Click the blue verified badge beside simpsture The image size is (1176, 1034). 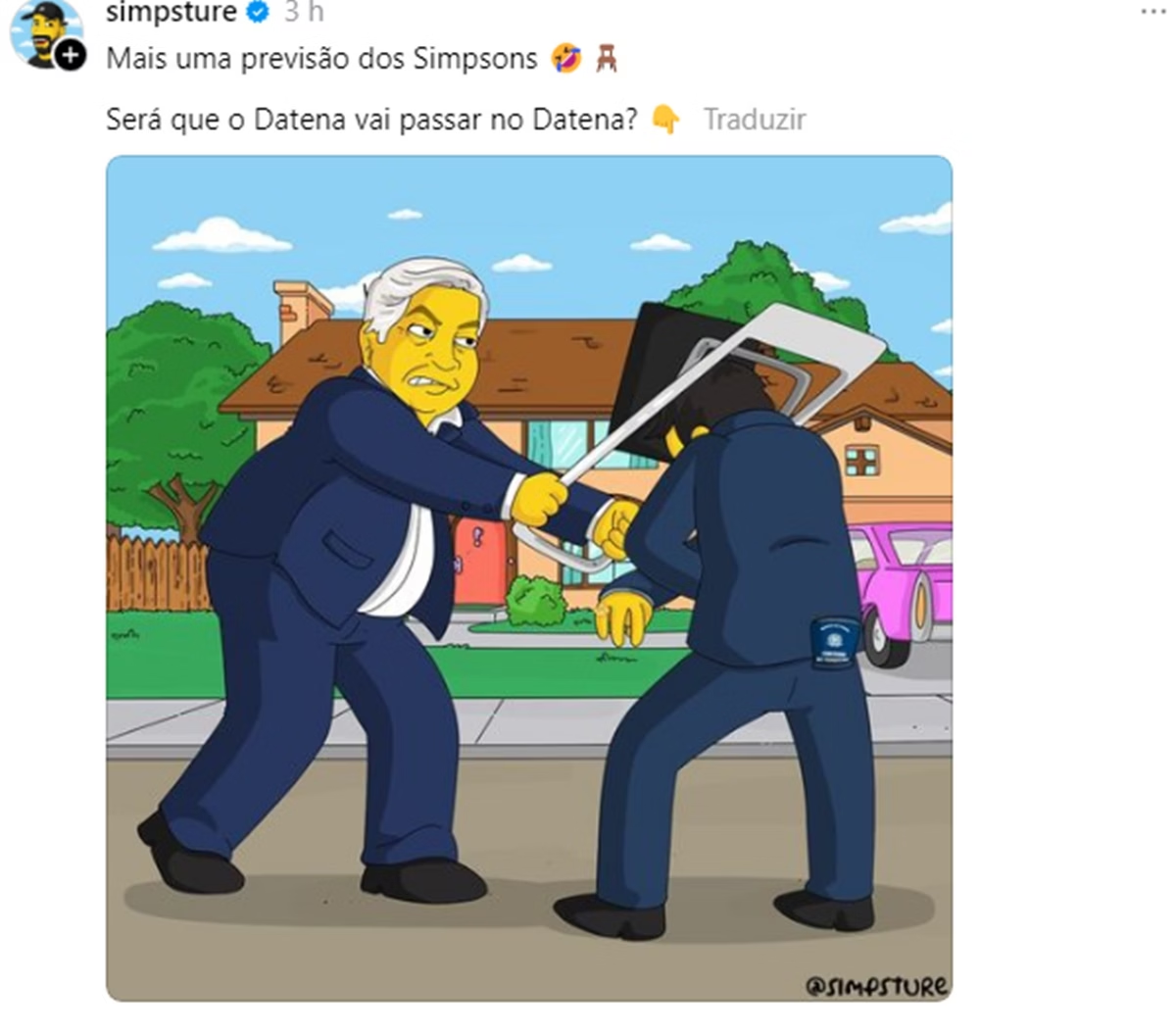pyautogui.click(x=258, y=12)
